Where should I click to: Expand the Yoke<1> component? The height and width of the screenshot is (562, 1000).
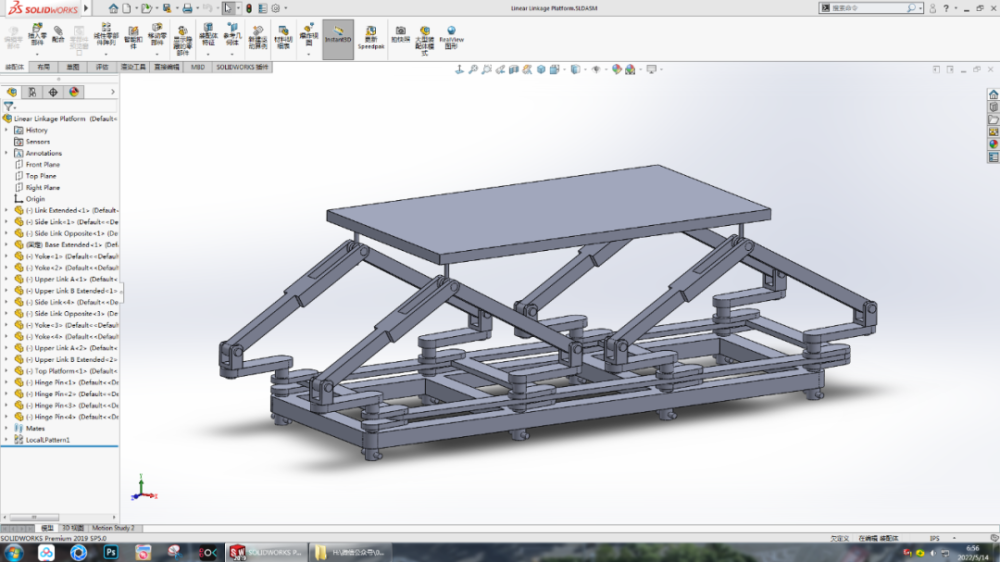pos(6,256)
